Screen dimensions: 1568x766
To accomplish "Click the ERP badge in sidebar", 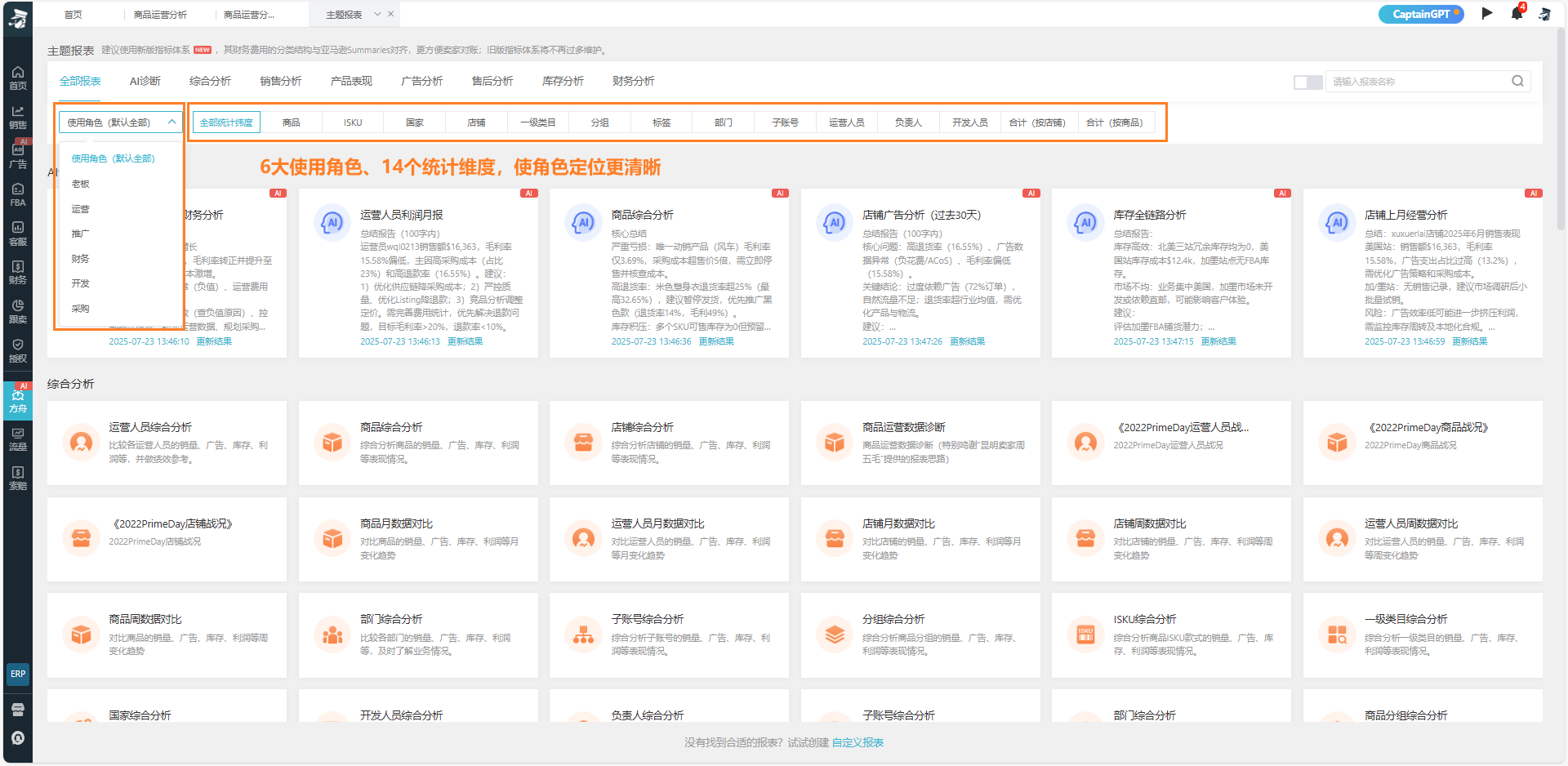I will click(x=18, y=674).
